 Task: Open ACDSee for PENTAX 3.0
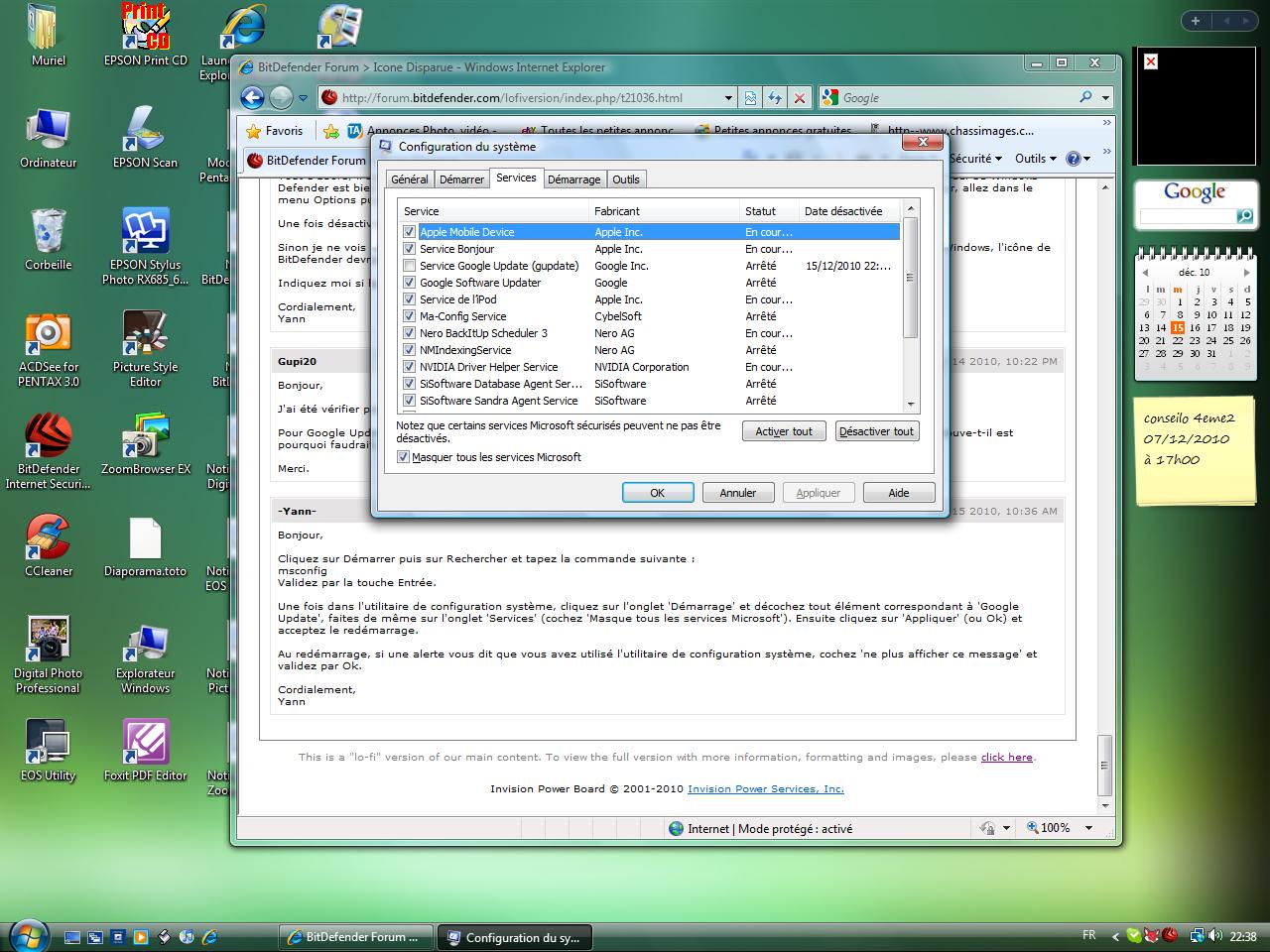click(48, 349)
